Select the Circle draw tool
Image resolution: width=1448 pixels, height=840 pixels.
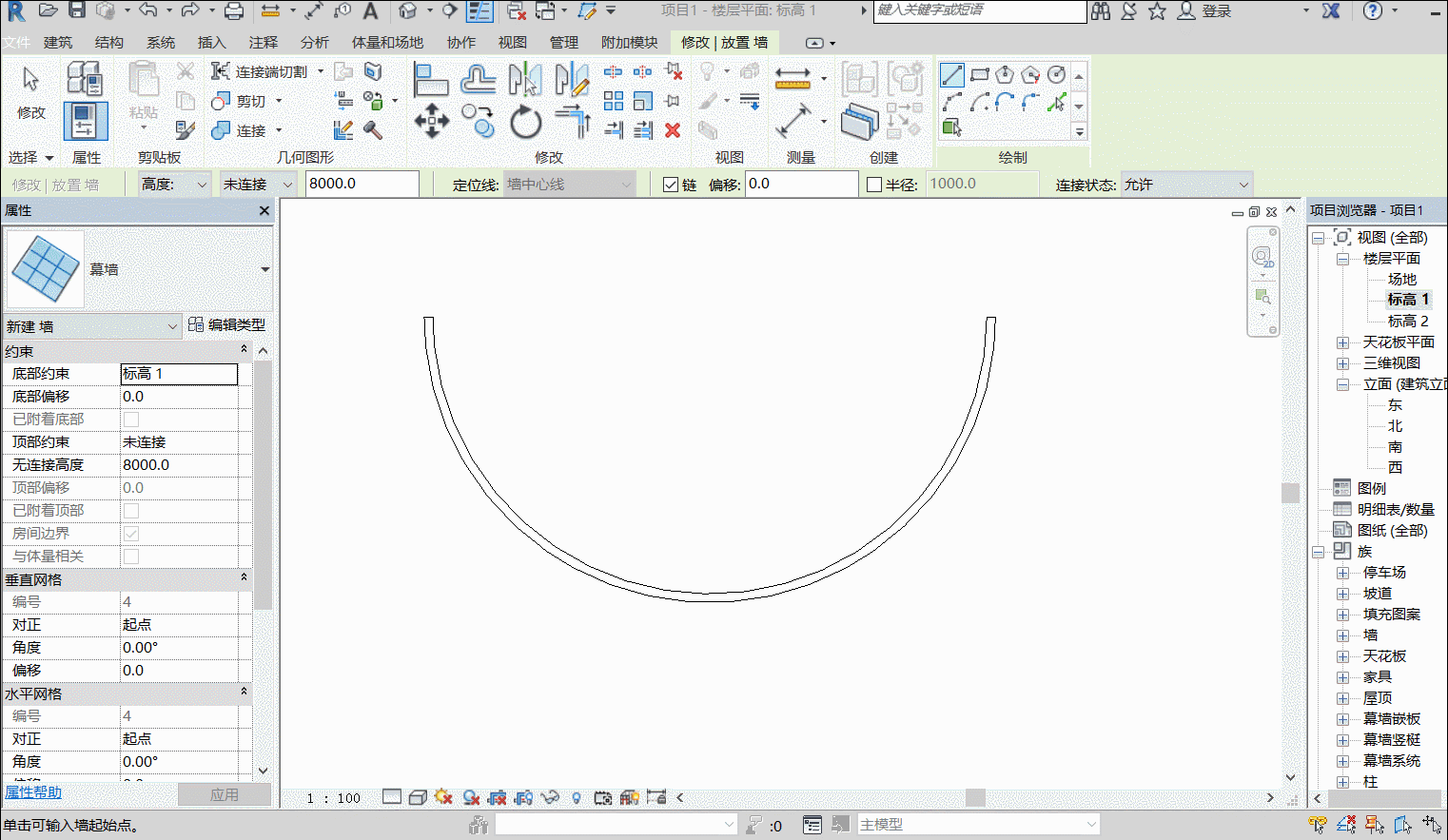[x=1056, y=74]
